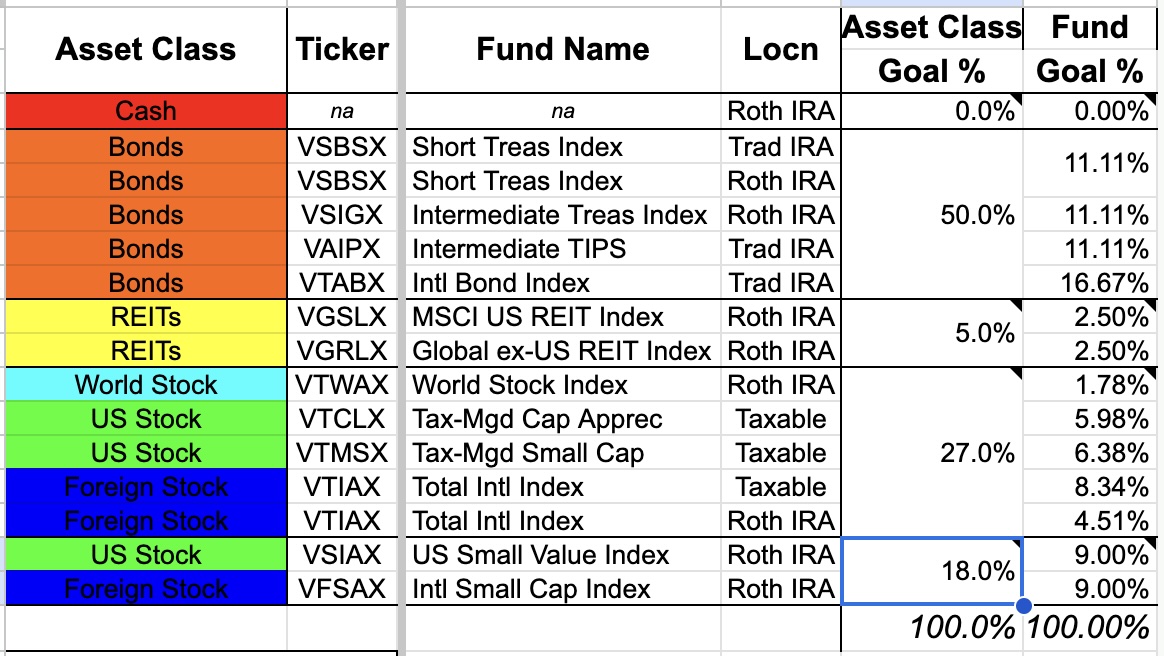
Task: Click the 100.00% fund goal total cell
Action: [x=1091, y=628]
